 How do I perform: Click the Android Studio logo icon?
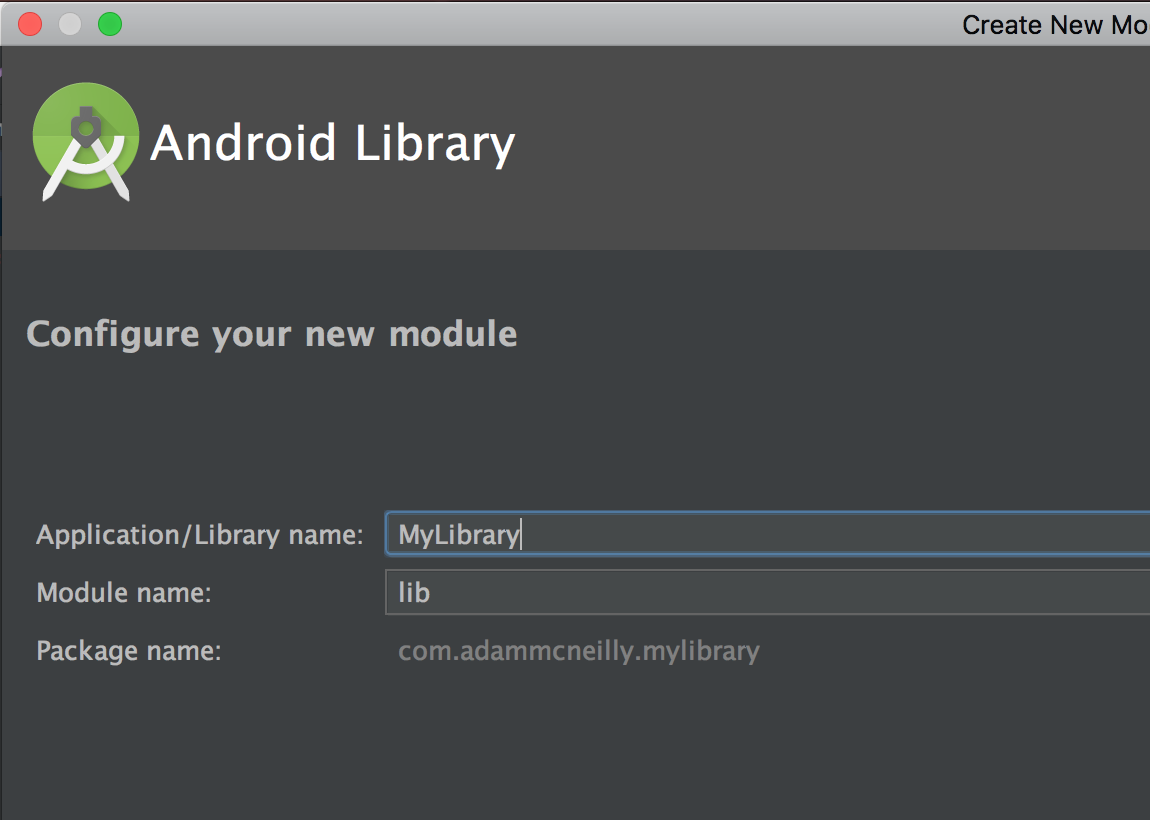click(85, 142)
